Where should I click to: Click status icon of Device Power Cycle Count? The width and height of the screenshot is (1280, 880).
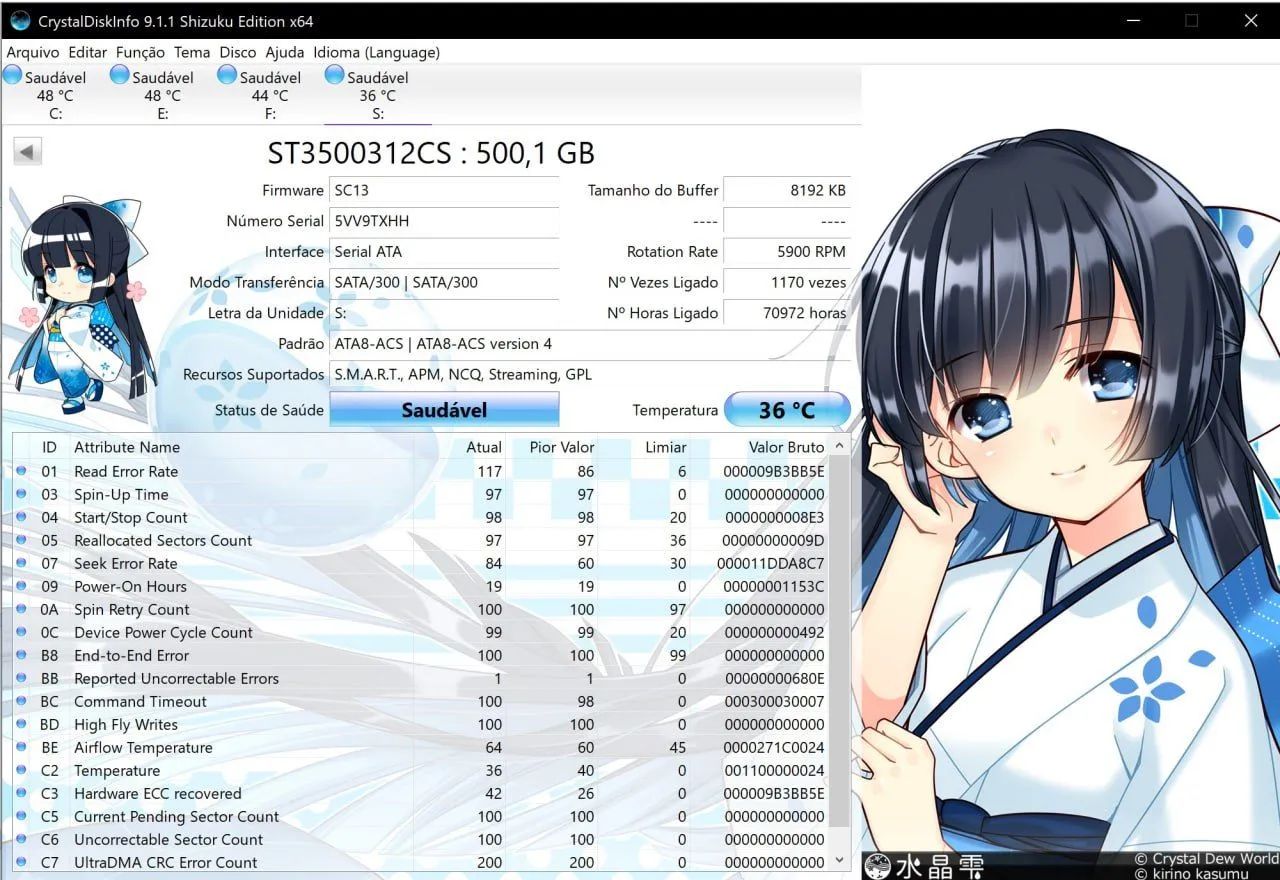coord(22,632)
